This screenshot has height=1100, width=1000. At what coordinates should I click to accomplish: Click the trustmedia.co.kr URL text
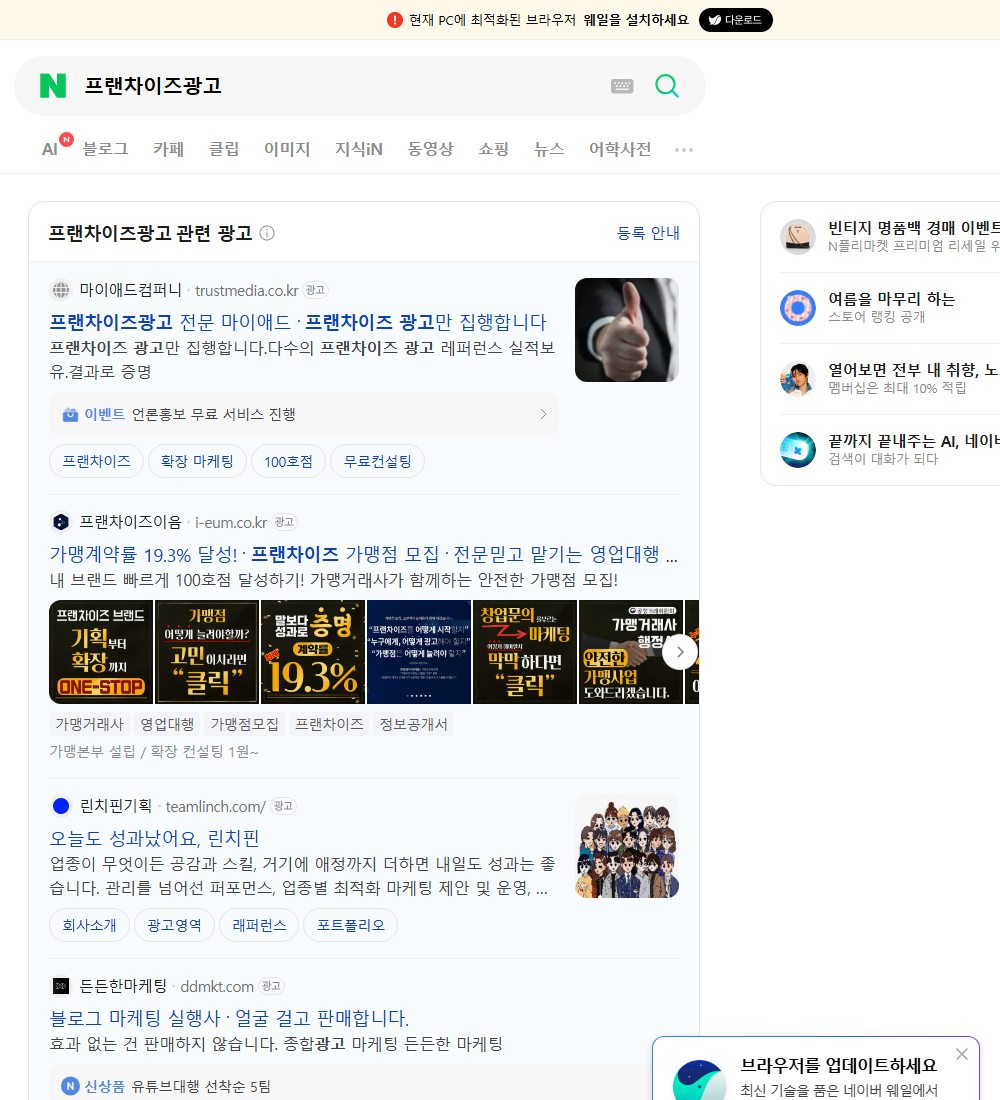pos(246,290)
